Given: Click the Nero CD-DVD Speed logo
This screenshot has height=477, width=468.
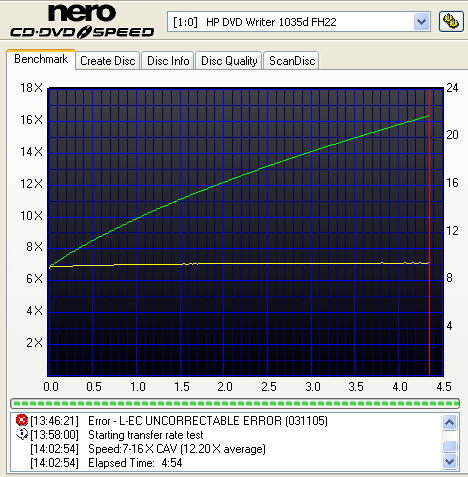Looking at the screenshot, I should click(x=82, y=21).
